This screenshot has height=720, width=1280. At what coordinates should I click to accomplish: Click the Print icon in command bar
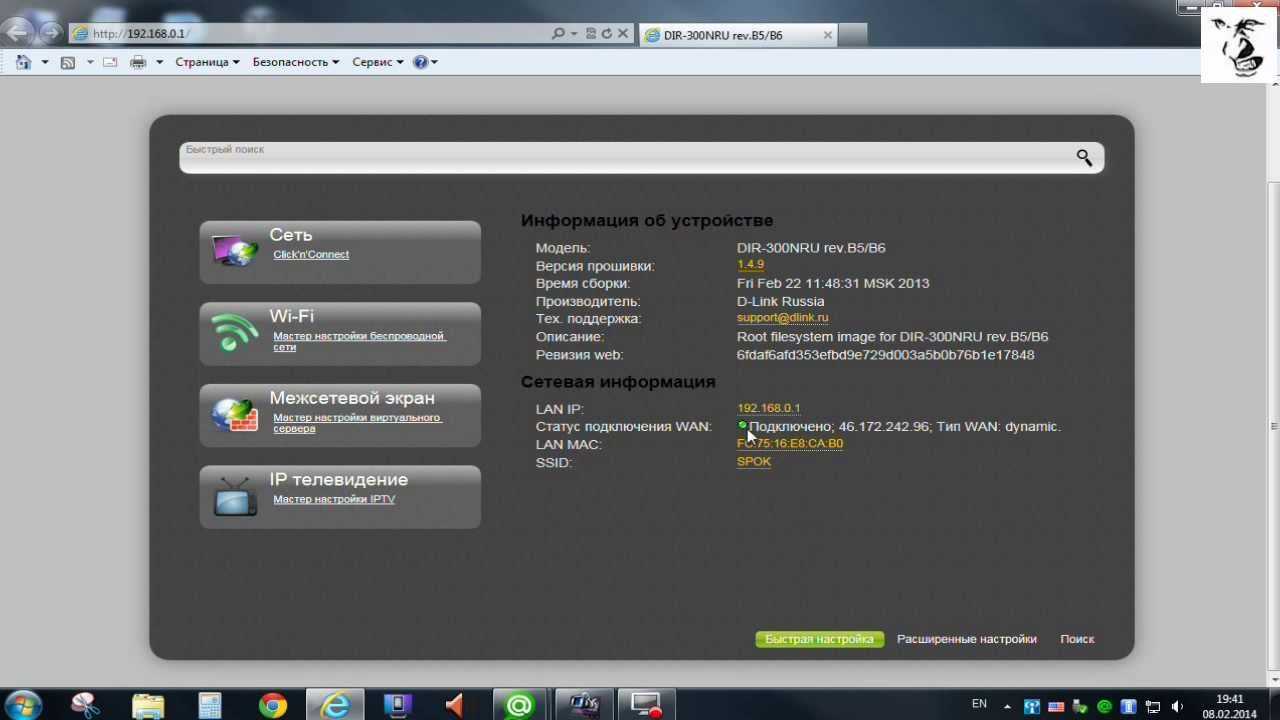[x=138, y=62]
